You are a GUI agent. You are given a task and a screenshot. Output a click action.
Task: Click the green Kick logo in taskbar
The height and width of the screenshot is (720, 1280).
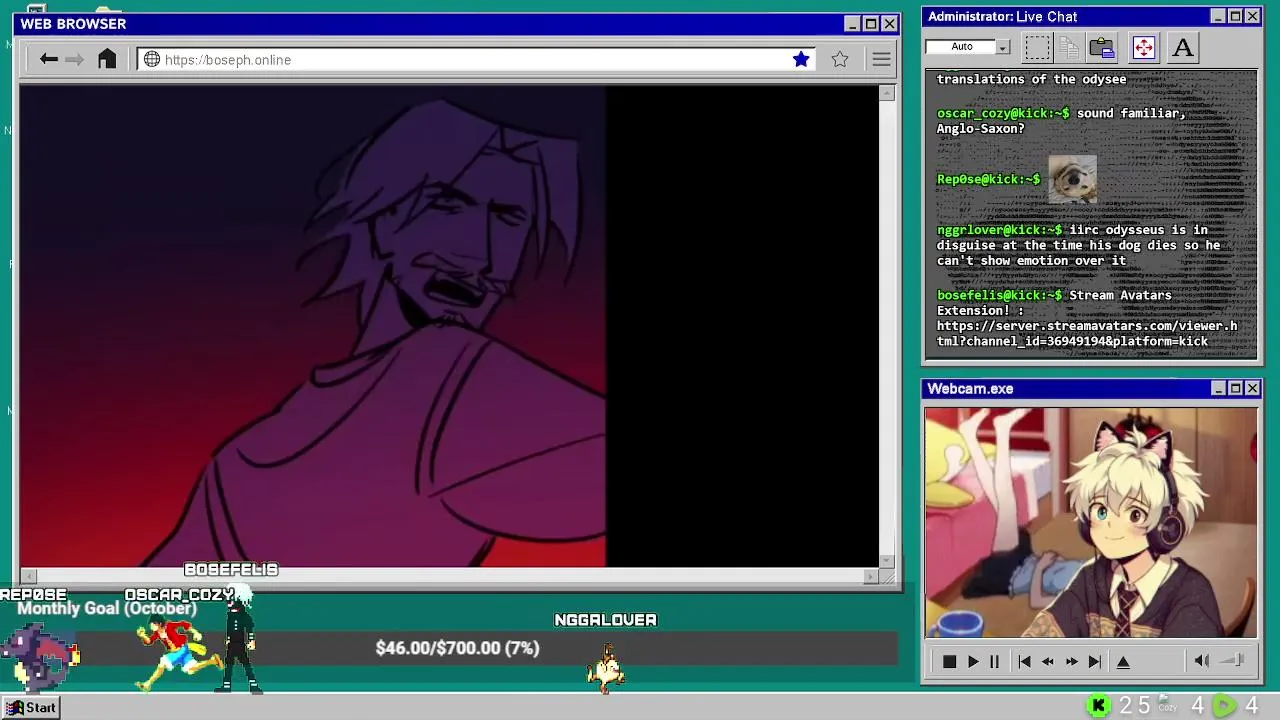pos(1098,706)
